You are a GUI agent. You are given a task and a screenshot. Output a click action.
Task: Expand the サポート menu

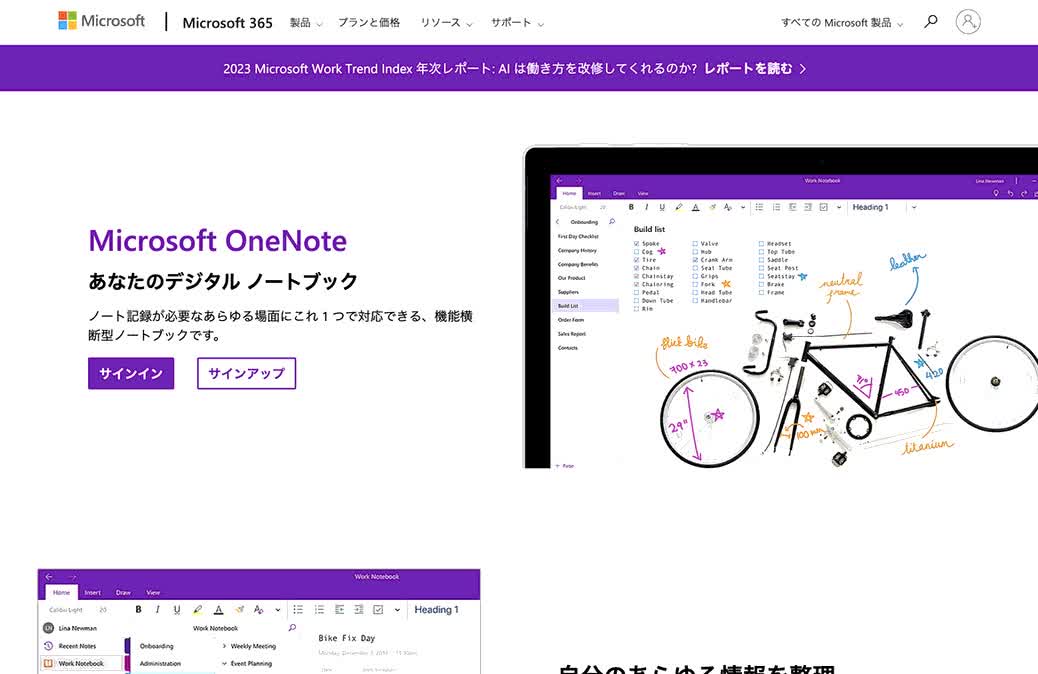517,23
